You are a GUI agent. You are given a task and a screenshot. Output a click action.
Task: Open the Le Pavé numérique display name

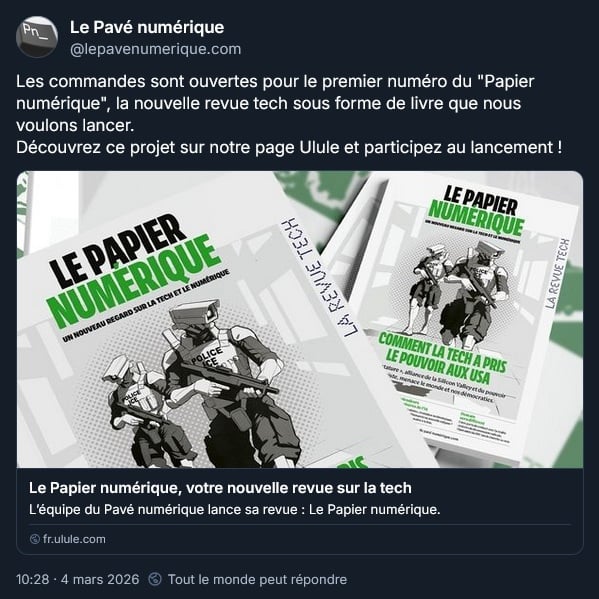pos(147,28)
